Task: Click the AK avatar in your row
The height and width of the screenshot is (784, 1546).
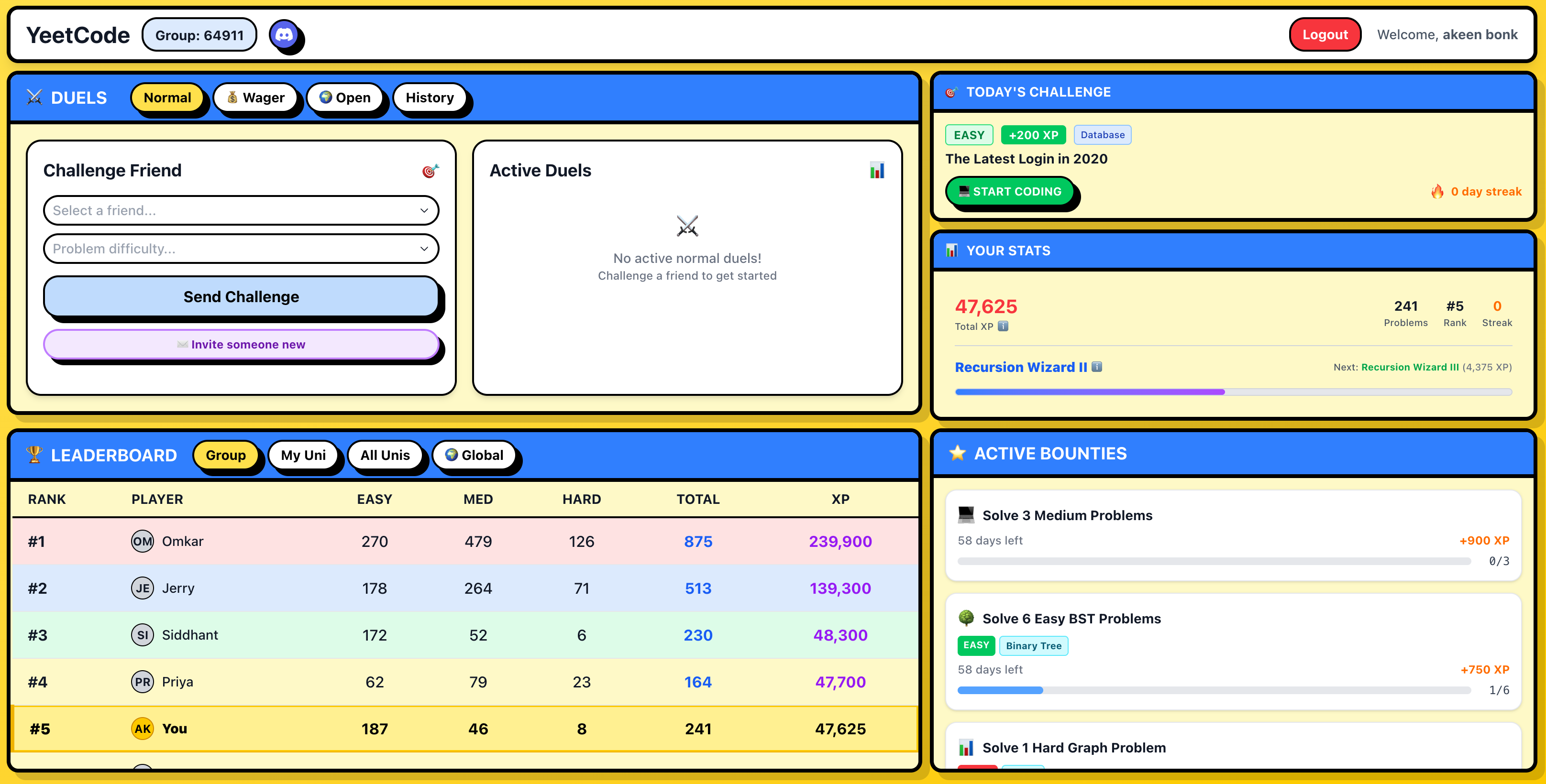Action: pyautogui.click(x=142, y=728)
